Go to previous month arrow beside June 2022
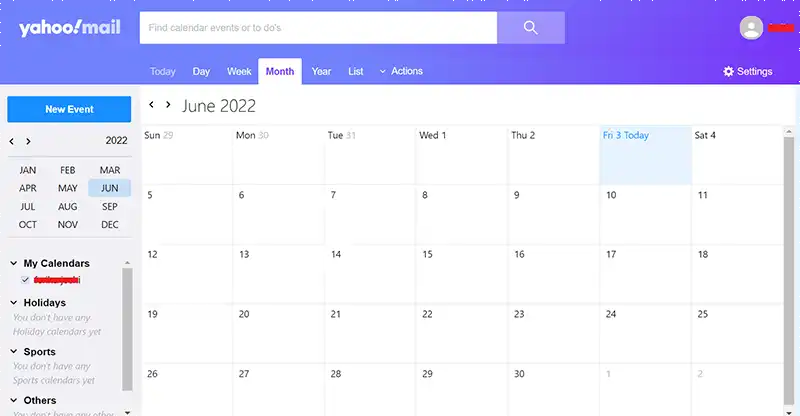The width and height of the screenshot is (800, 416). 152,105
